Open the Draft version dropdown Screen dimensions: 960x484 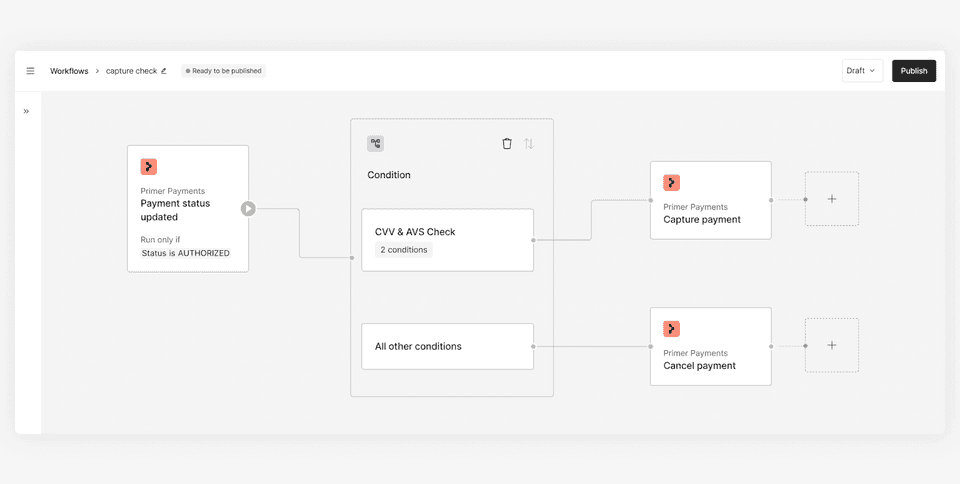862,71
